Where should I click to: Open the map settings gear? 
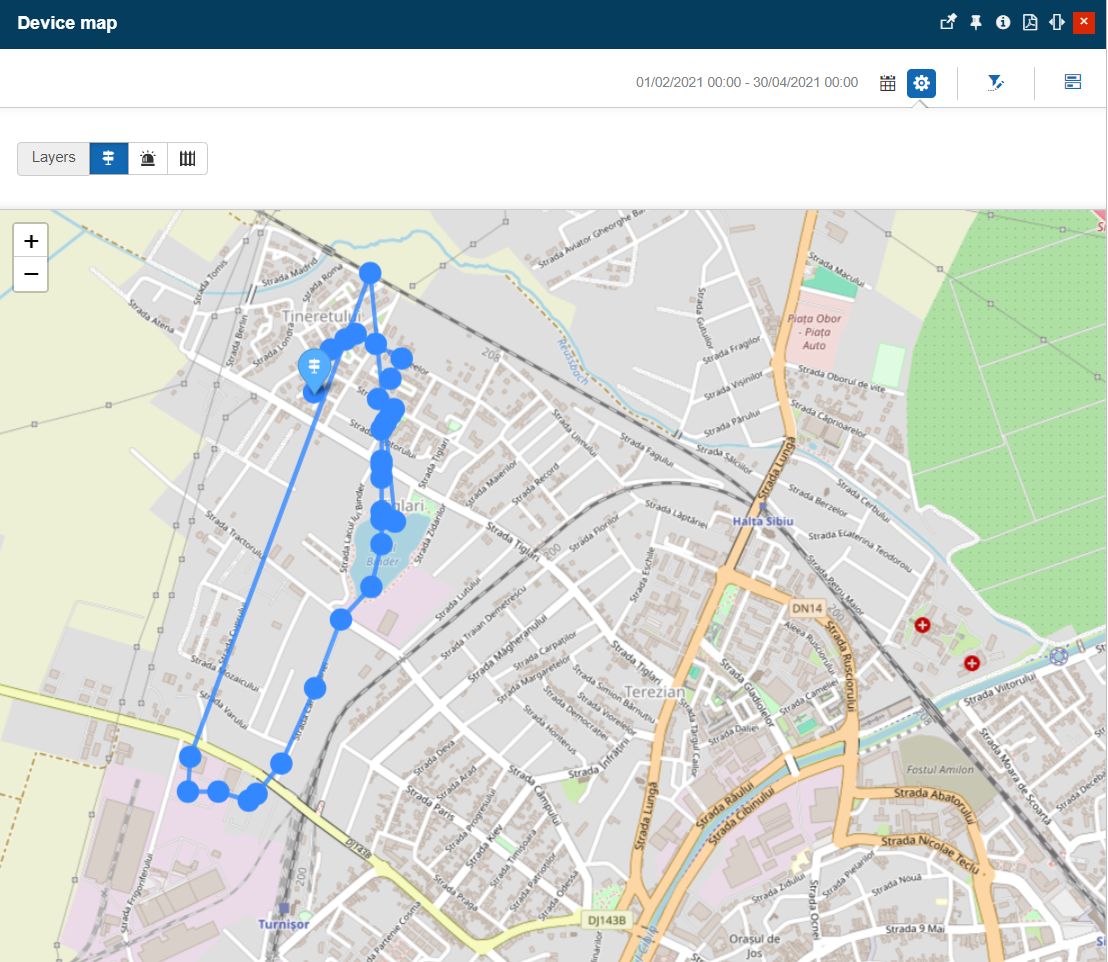tap(920, 83)
